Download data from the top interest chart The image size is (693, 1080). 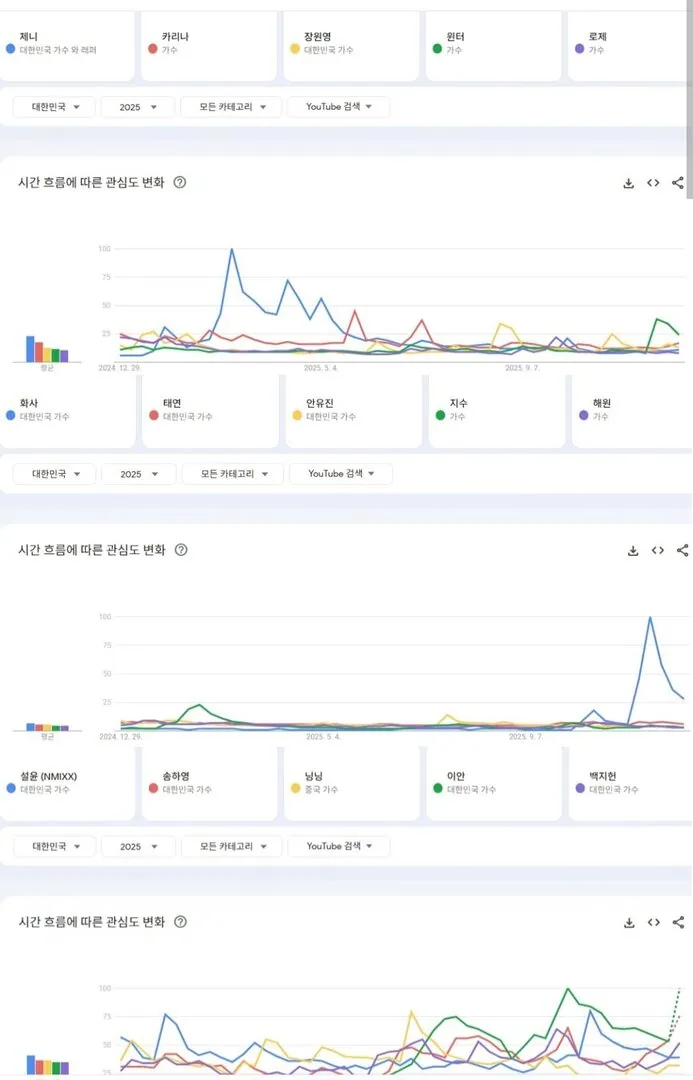(x=628, y=183)
